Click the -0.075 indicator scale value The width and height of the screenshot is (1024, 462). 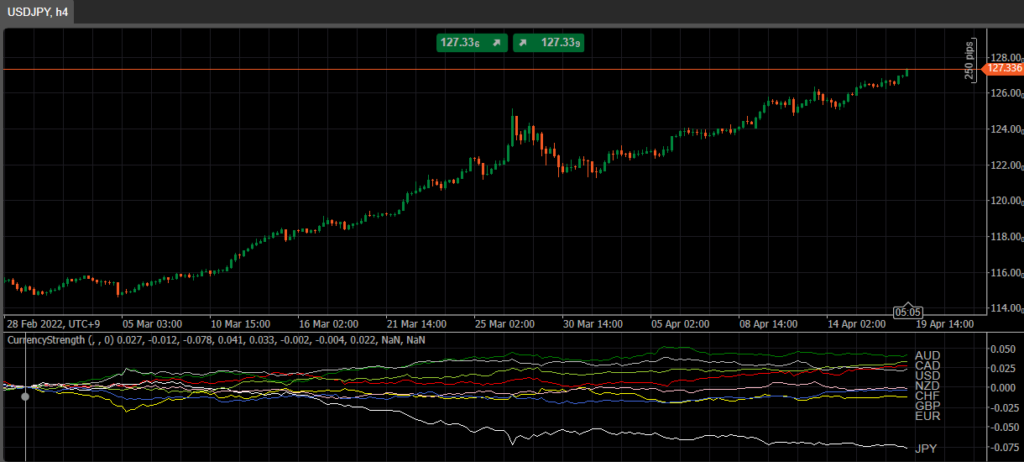pos(1003,448)
